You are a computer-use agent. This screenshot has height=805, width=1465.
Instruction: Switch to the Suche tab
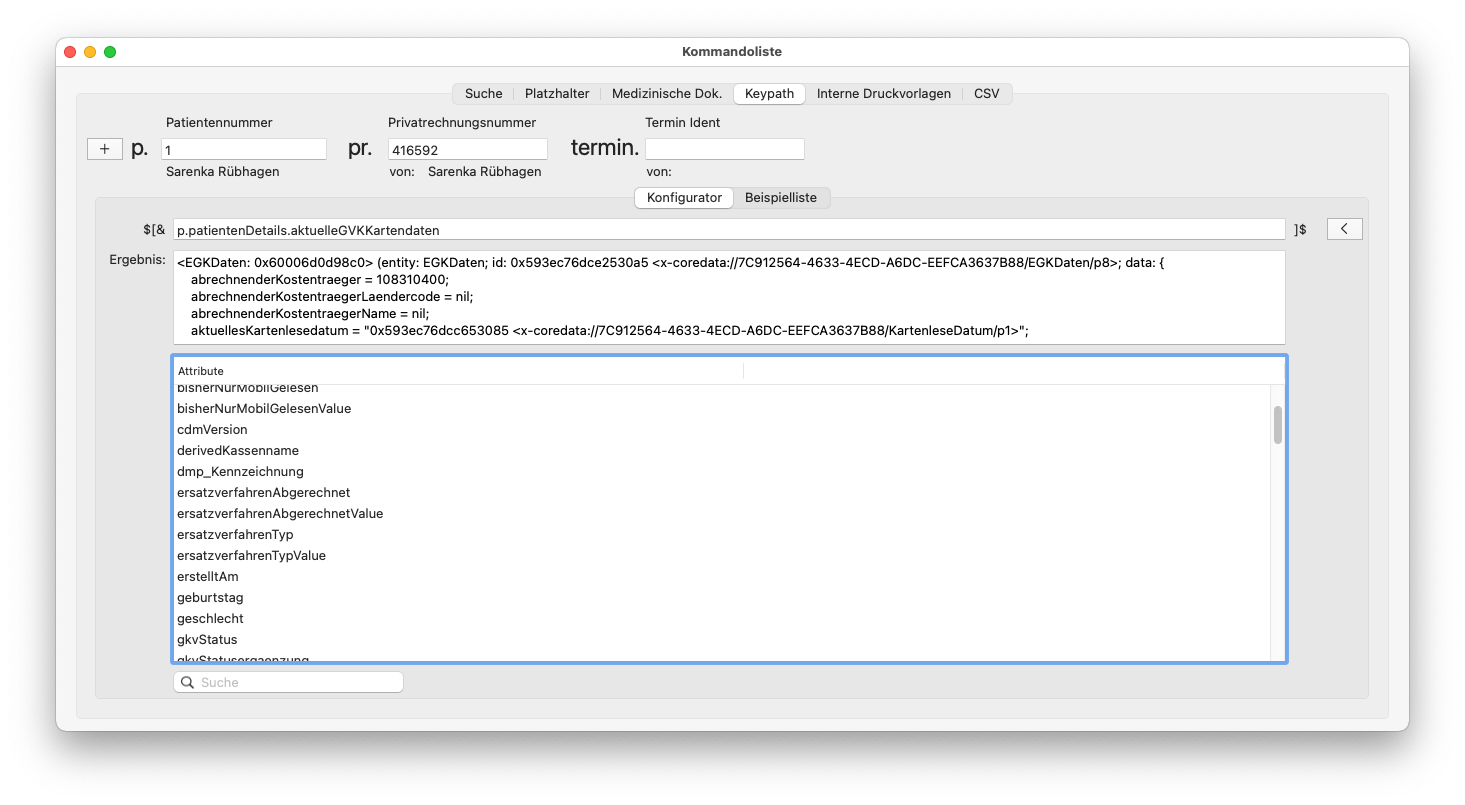pyautogui.click(x=484, y=94)
